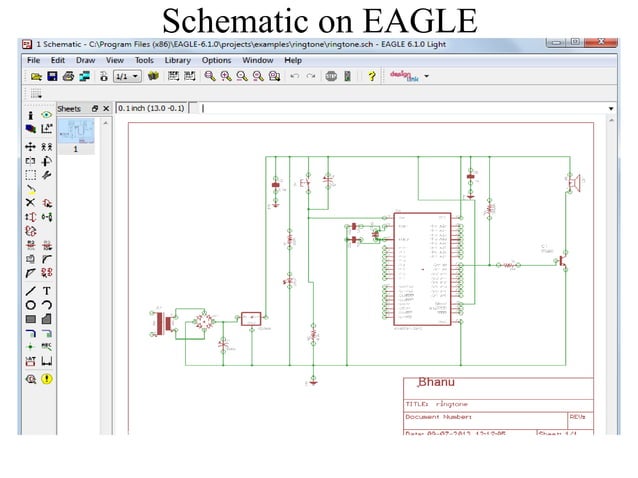Open help with the yellow question mark

click(371, 76)
